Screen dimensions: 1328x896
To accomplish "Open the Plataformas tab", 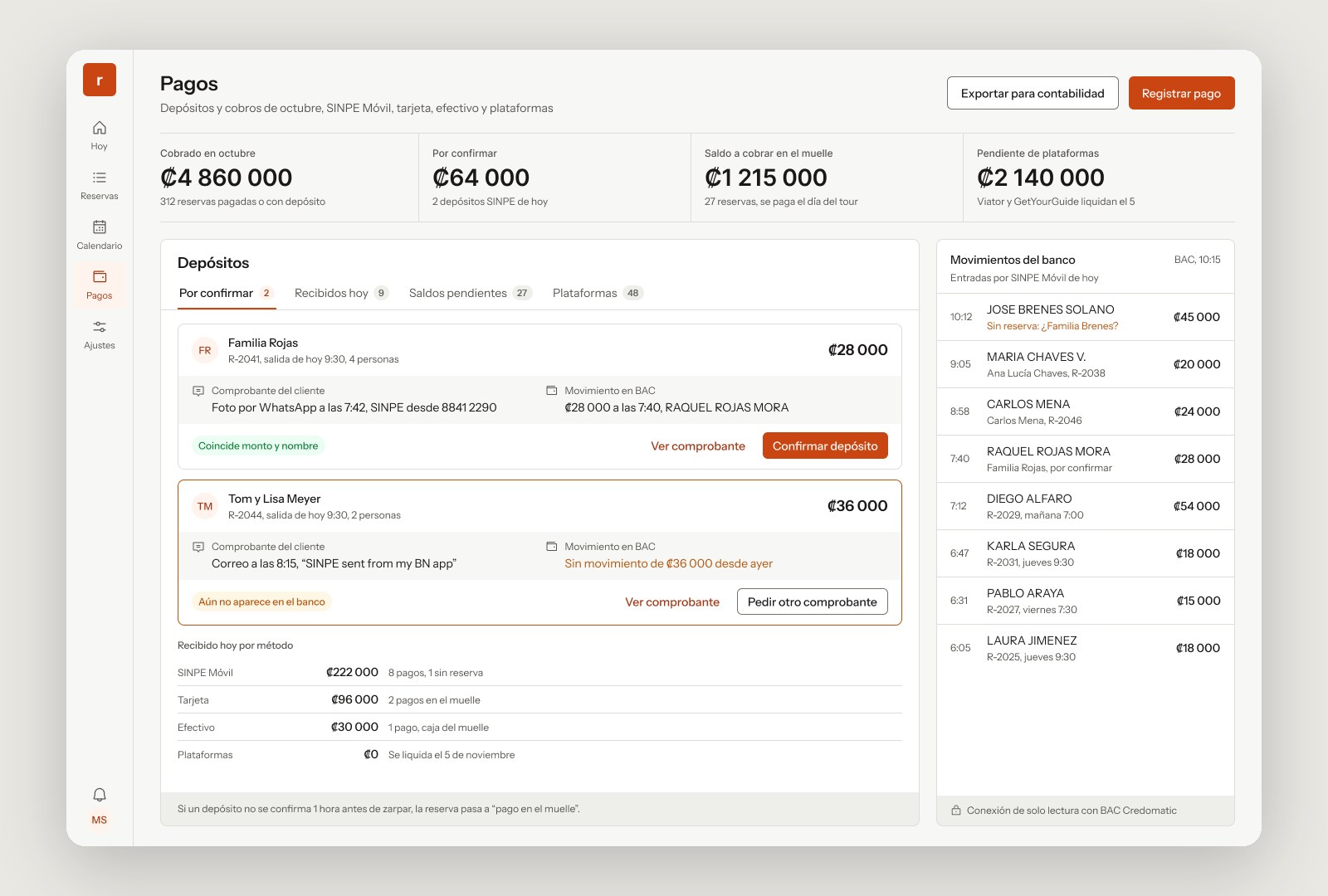I will [x=598, y=293].
